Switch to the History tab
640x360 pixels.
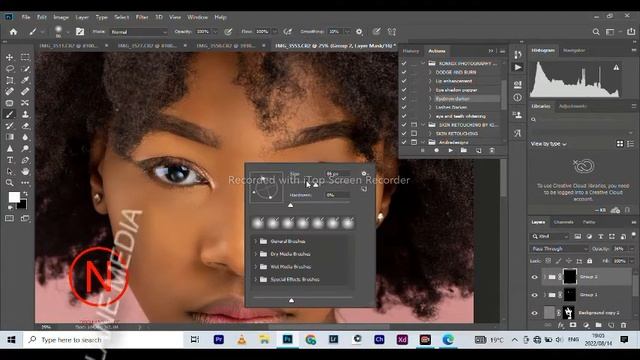pos(411,51)
